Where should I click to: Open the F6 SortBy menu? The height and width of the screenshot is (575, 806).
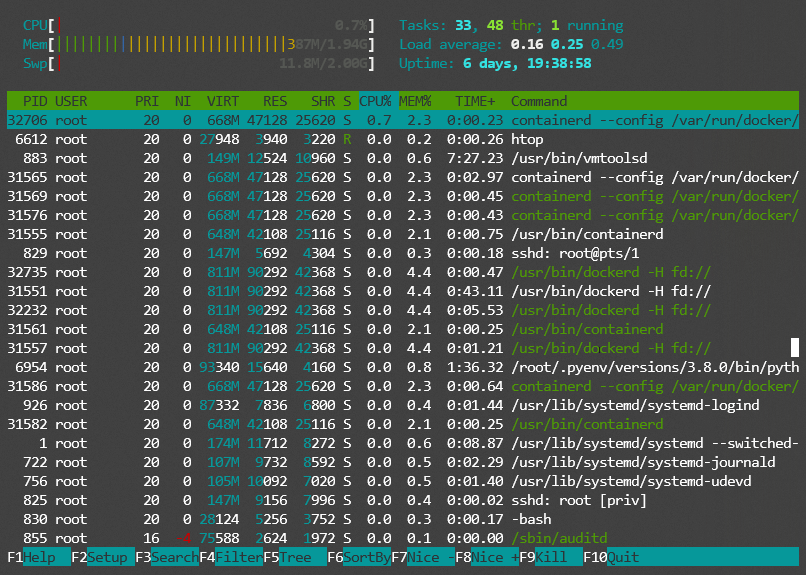coord(359,557)
